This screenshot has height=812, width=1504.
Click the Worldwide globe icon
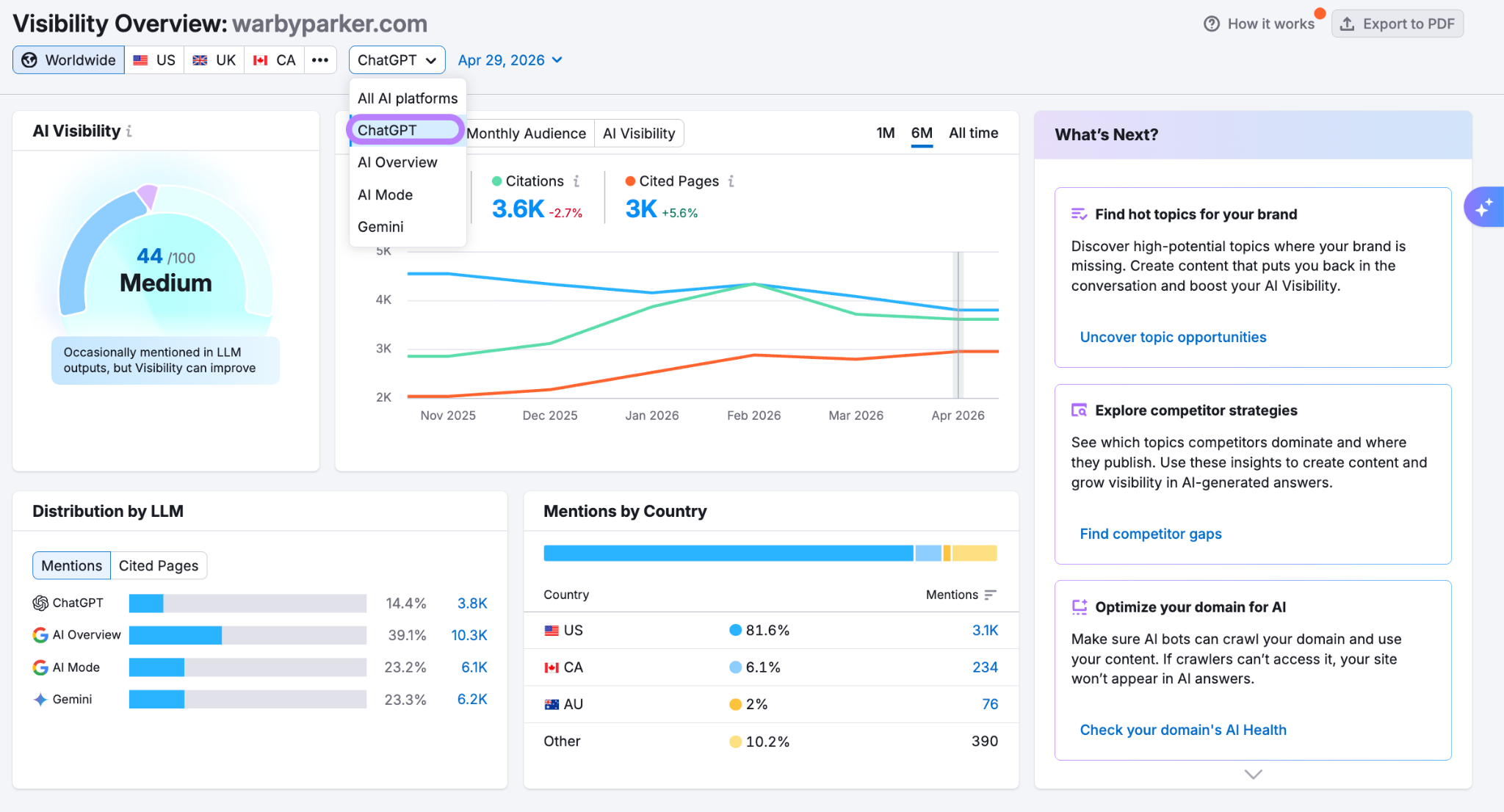point(29,60)
